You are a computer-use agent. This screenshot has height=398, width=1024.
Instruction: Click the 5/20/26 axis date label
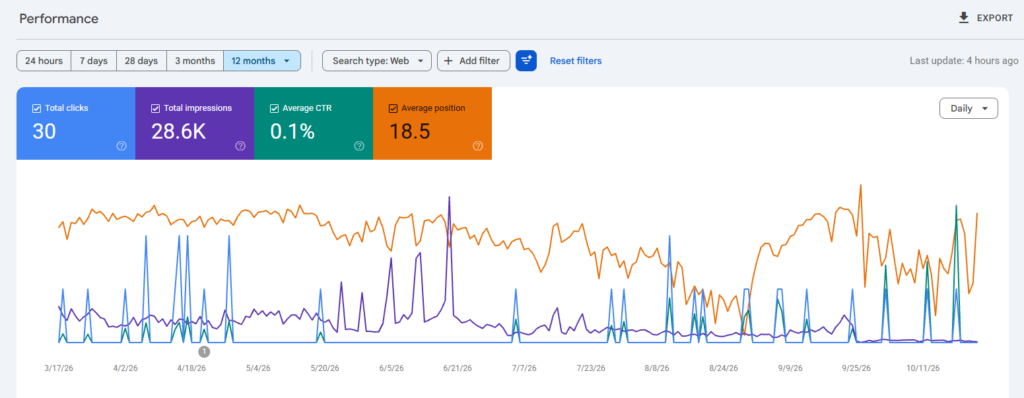coord(325,369)
